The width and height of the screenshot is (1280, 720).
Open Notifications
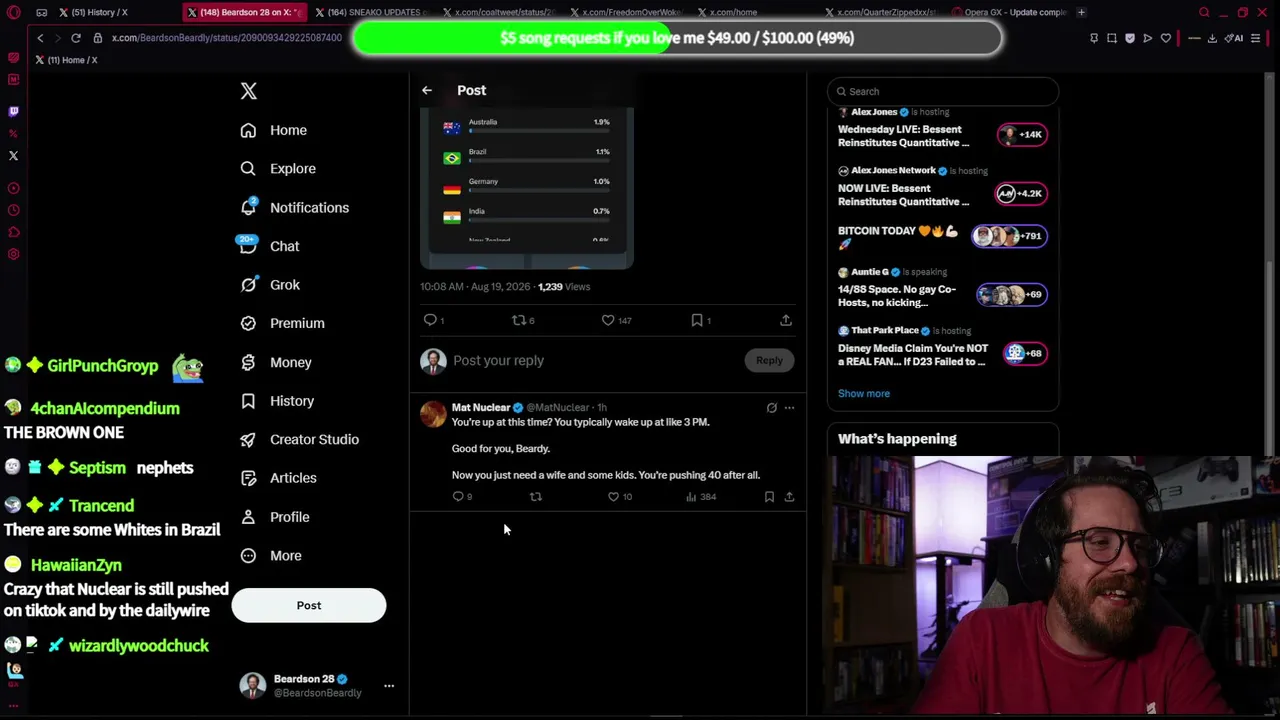point(295,208)
